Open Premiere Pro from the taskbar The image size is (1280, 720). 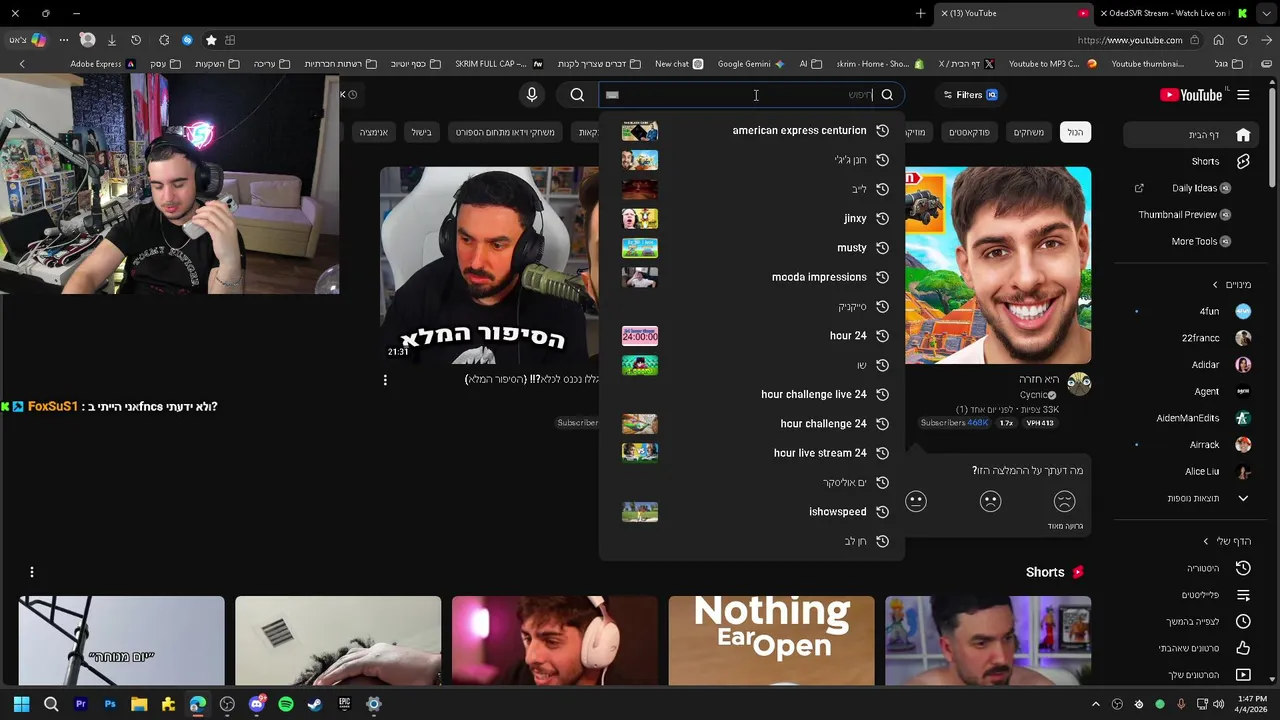pos(81,704)
